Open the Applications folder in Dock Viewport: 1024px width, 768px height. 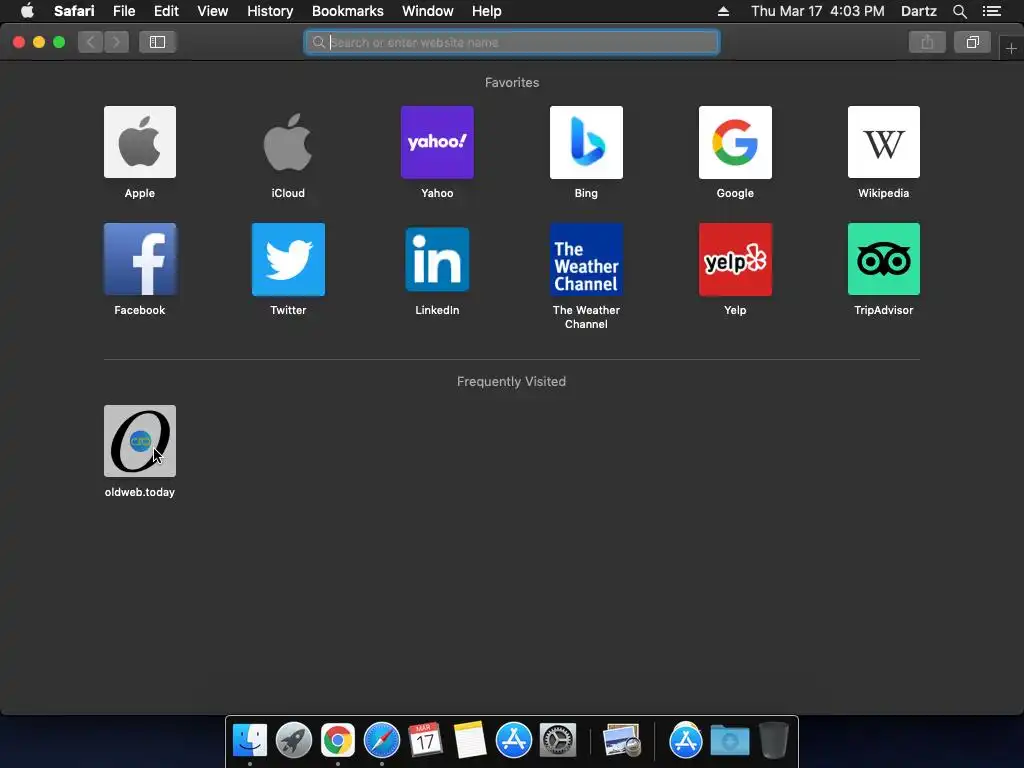(686, 740)
